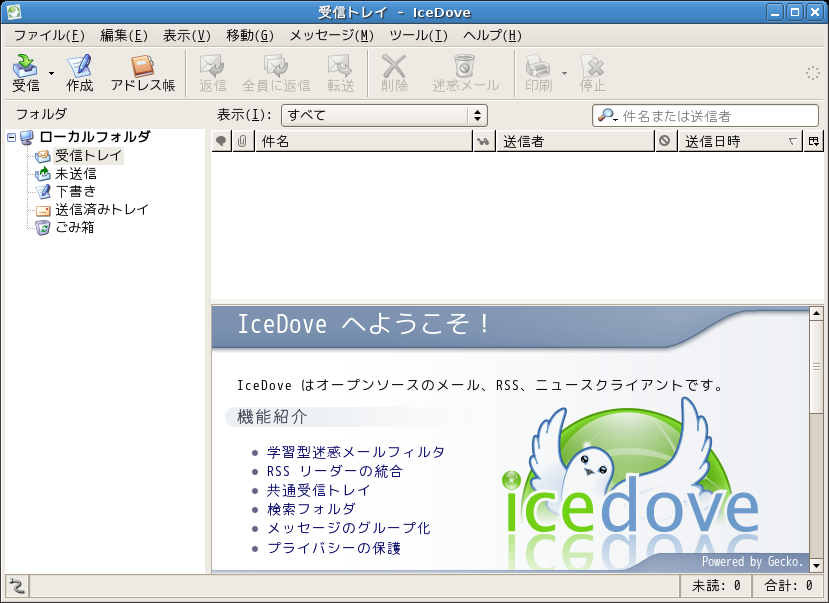Click the 転送 forward toolbar icon

click(340, 73)
